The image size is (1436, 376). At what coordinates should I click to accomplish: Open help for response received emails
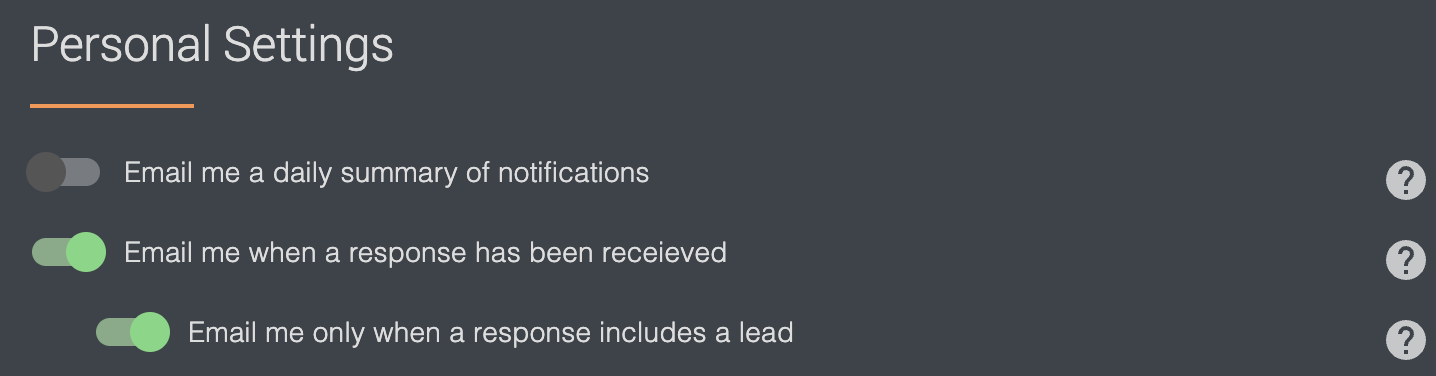coord(1405,260)
